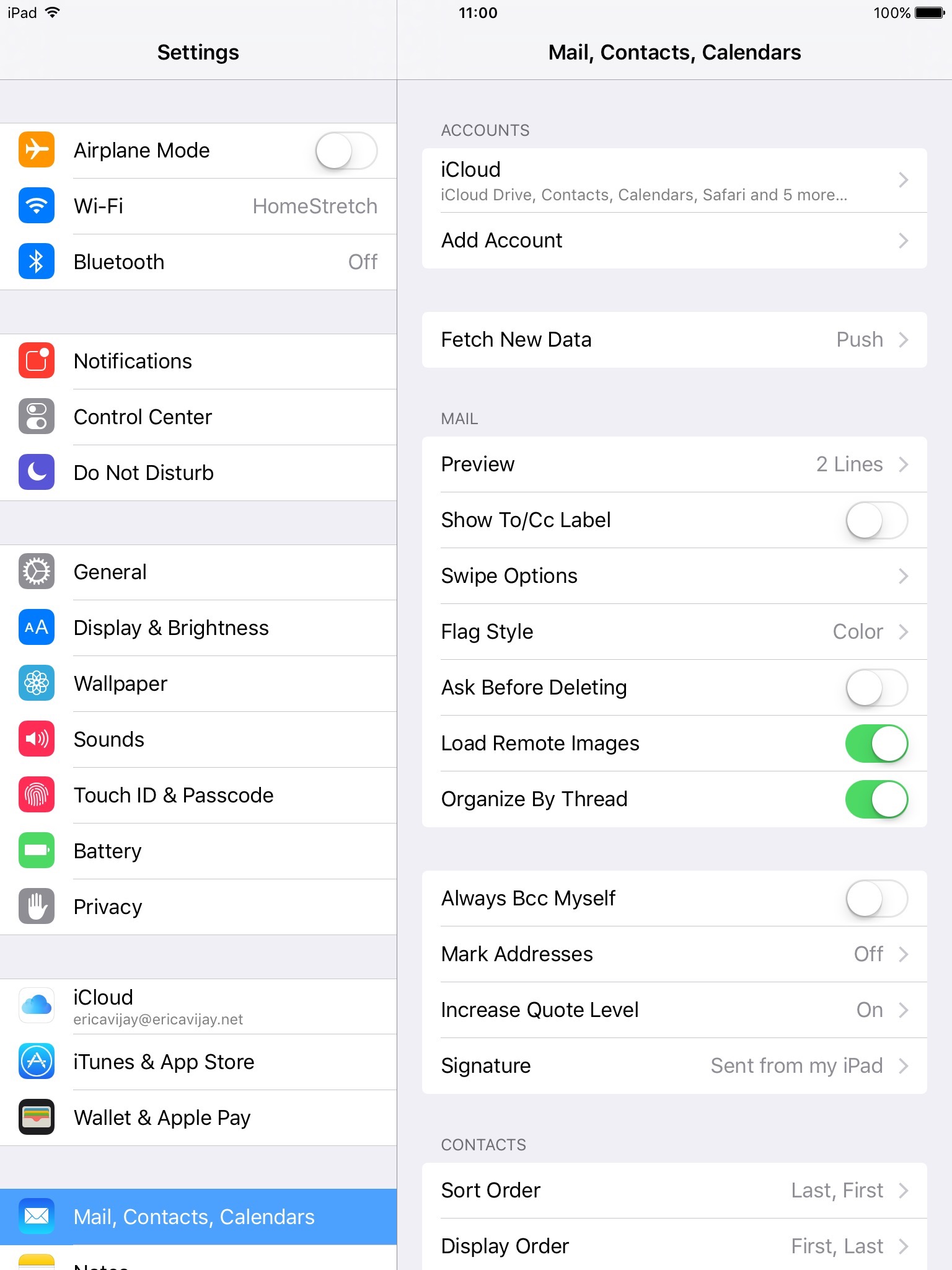Tap the orange Airplane Mode icon

point(37,150)
